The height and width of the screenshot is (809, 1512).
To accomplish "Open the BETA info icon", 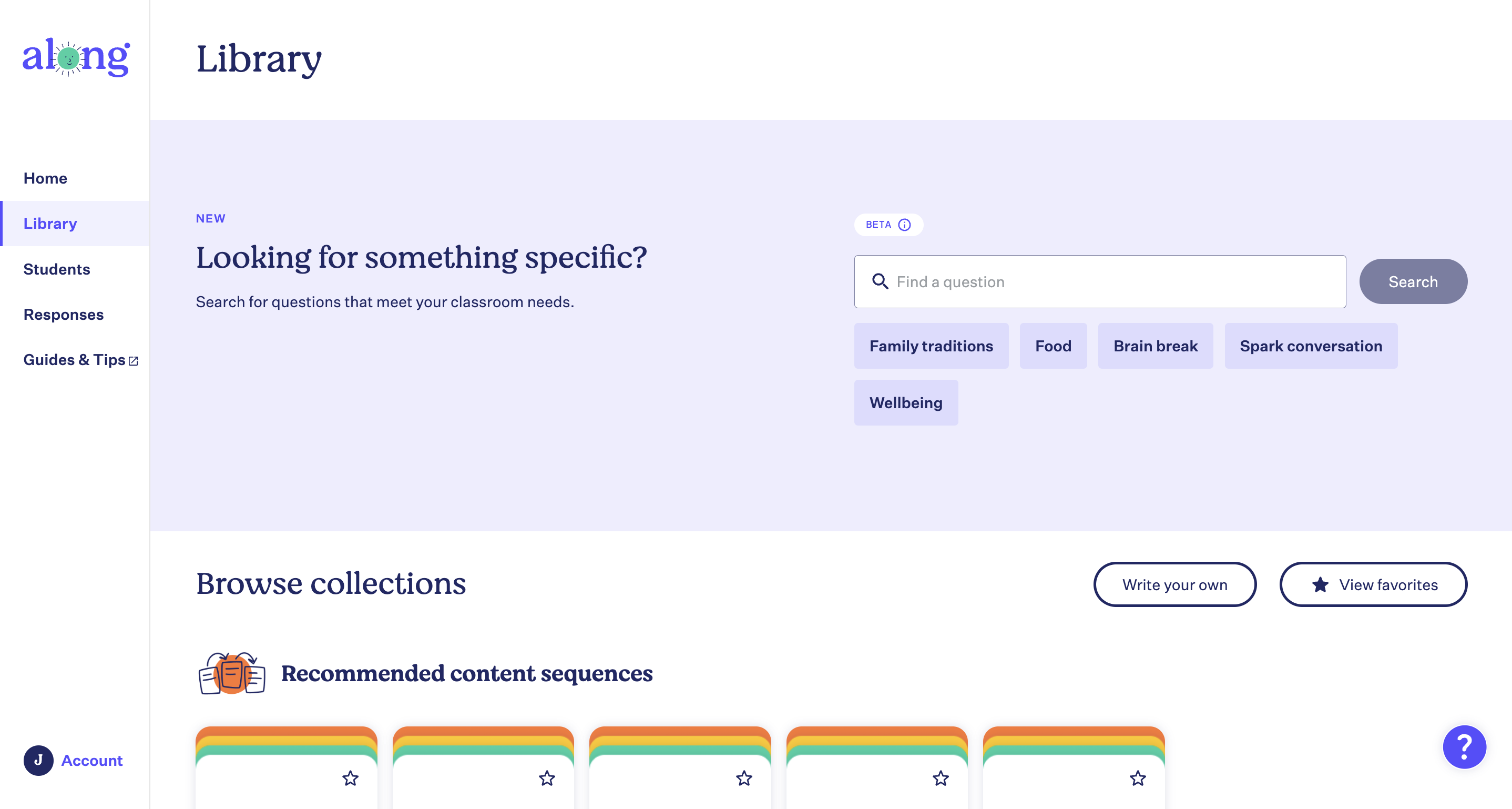I will 904,225.
